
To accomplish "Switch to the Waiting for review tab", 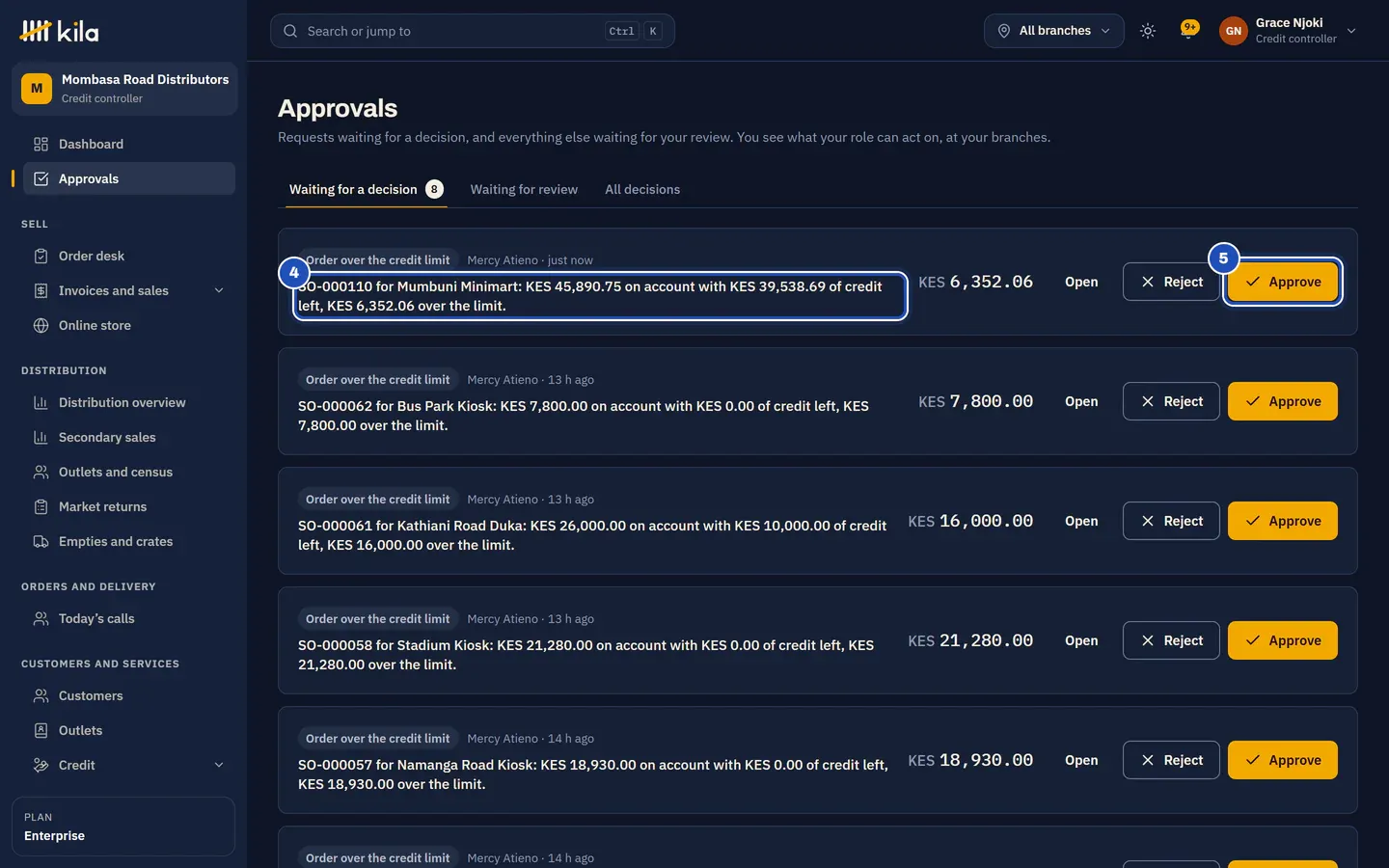I will pyautogui.click(x=524, y=190).
